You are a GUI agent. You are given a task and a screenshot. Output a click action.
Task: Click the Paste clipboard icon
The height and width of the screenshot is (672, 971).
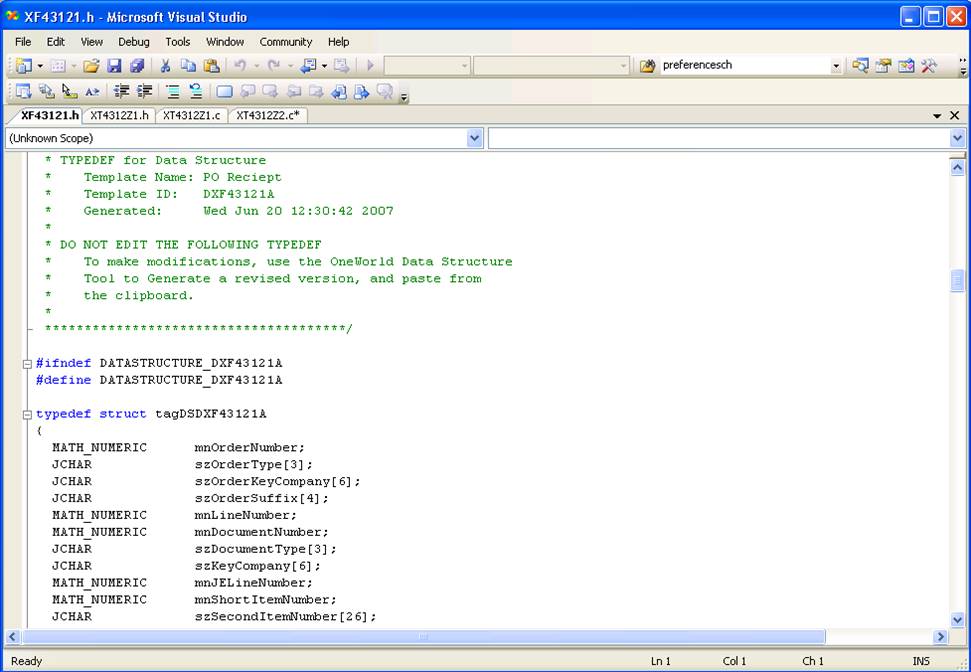click(x=212, y=66)
